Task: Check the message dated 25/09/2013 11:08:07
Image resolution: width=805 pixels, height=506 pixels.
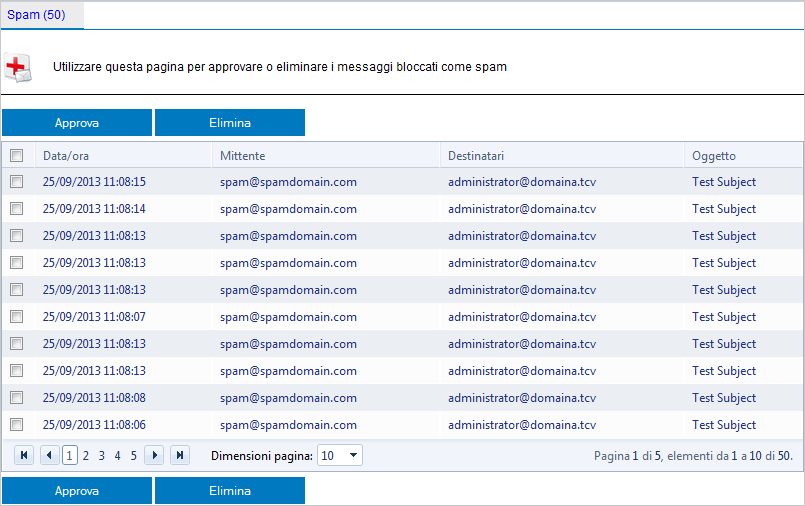Action: [x=16, y=316]
